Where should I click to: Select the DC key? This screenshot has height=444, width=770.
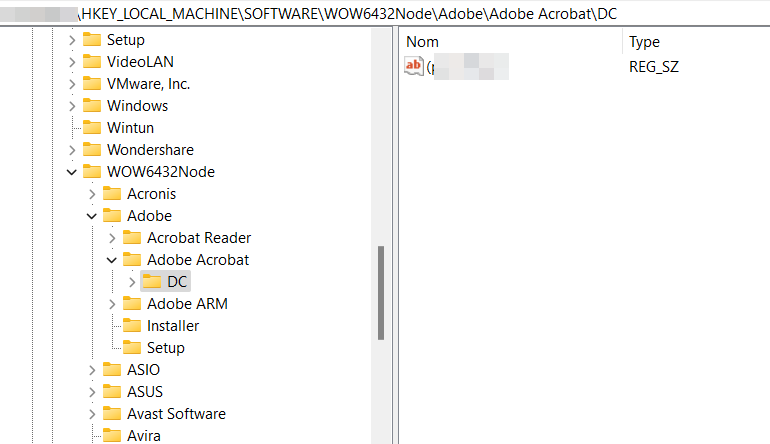click(177, 282)
